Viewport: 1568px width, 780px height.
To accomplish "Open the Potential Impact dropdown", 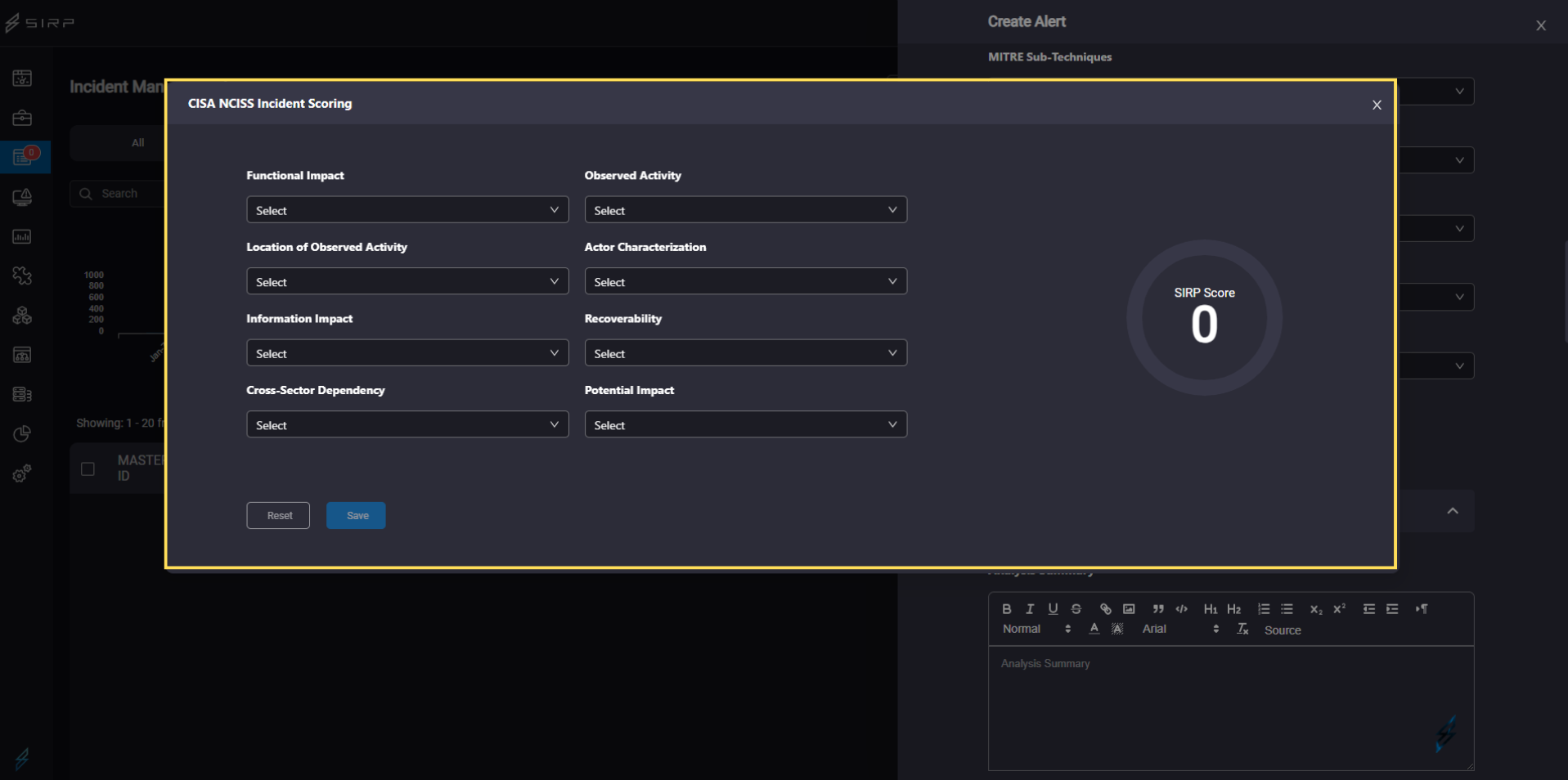I will tap(745, 425).
